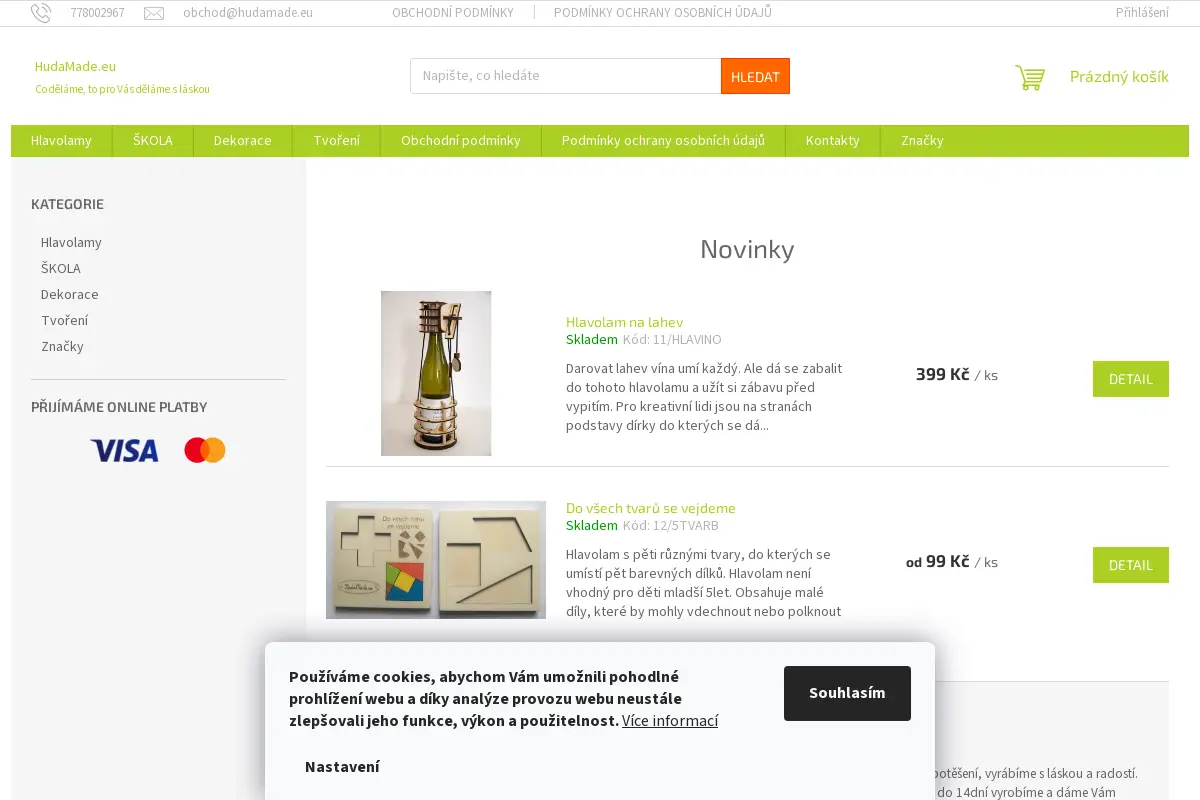
Task: Click the HLEDAT search button
Action: (755, 76)
